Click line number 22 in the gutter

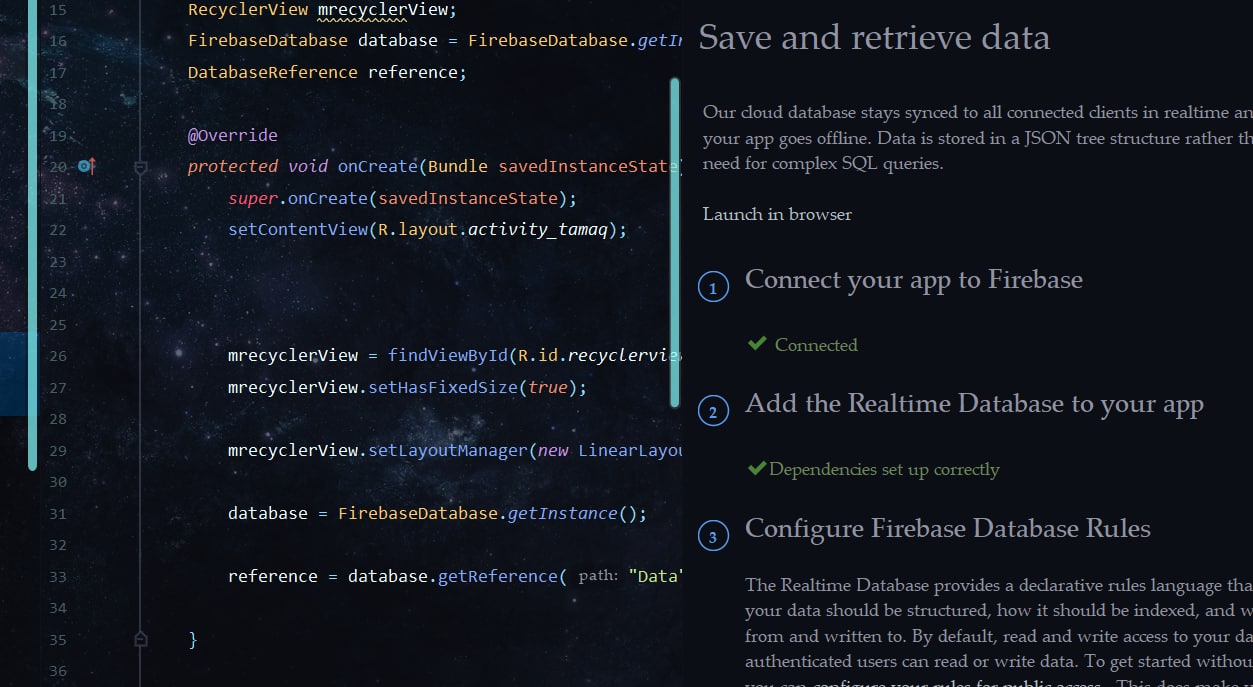click(x=57, y=230)
